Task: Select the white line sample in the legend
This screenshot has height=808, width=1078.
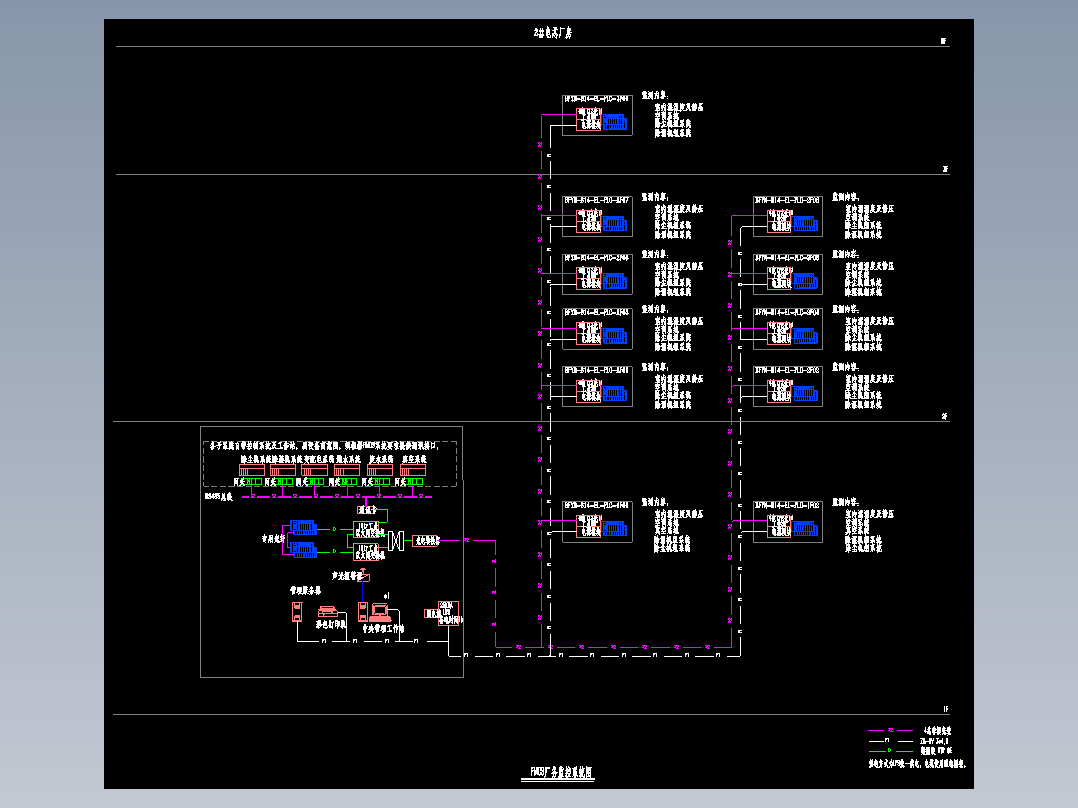Action: (890, 741)
